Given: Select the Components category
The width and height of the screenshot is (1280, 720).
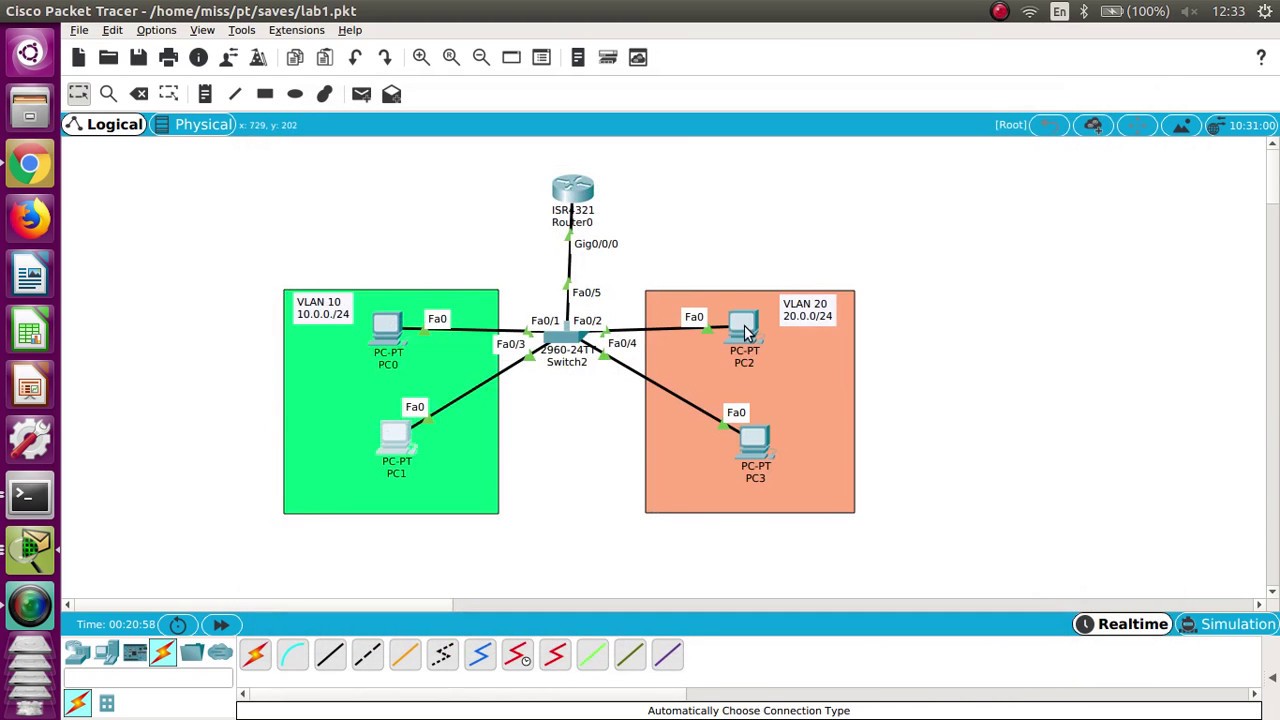Looking at the screenshot, I should (134, 653).
